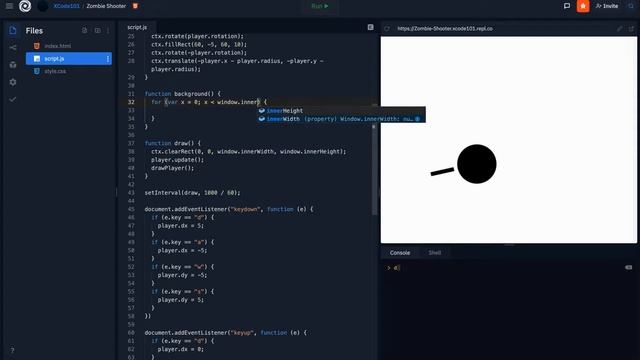
Task: Click the editor vertical scrollbar
Action: [x=373, y=169]
